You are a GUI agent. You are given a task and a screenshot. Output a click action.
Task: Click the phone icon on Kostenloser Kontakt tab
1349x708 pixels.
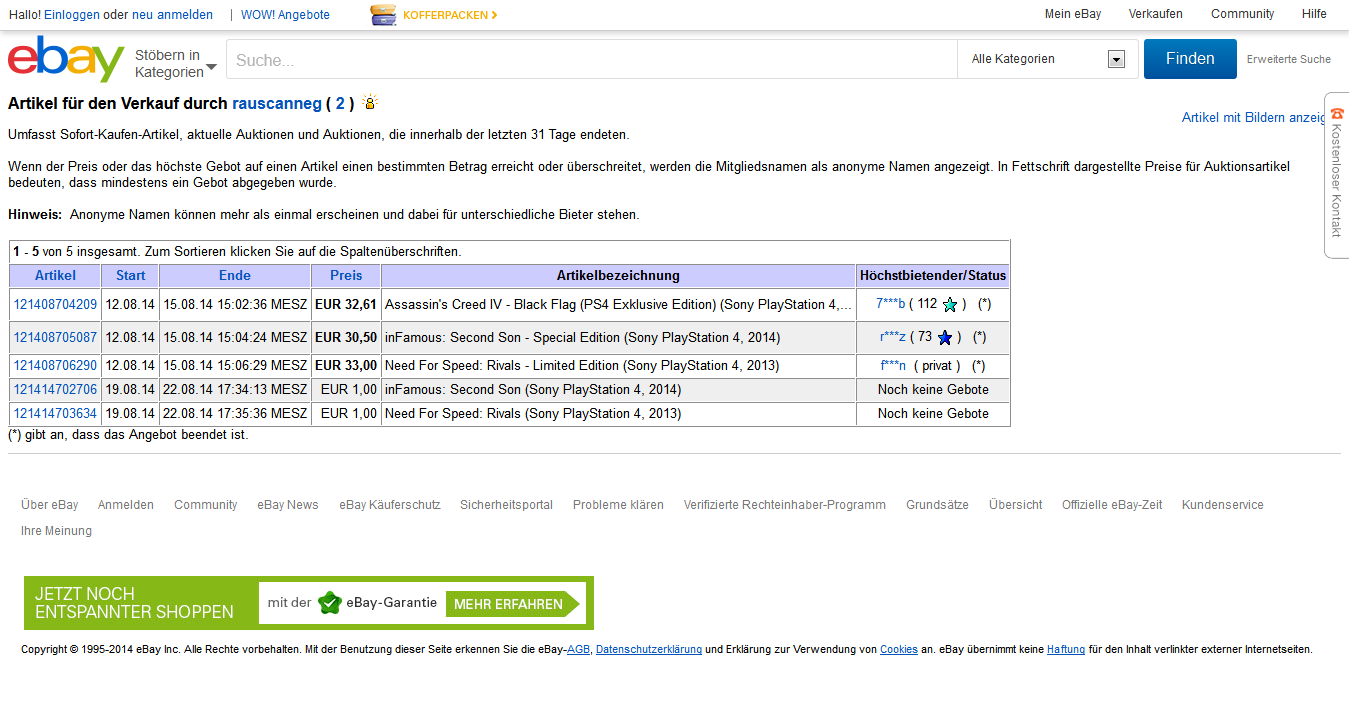tap(1337, 114)
